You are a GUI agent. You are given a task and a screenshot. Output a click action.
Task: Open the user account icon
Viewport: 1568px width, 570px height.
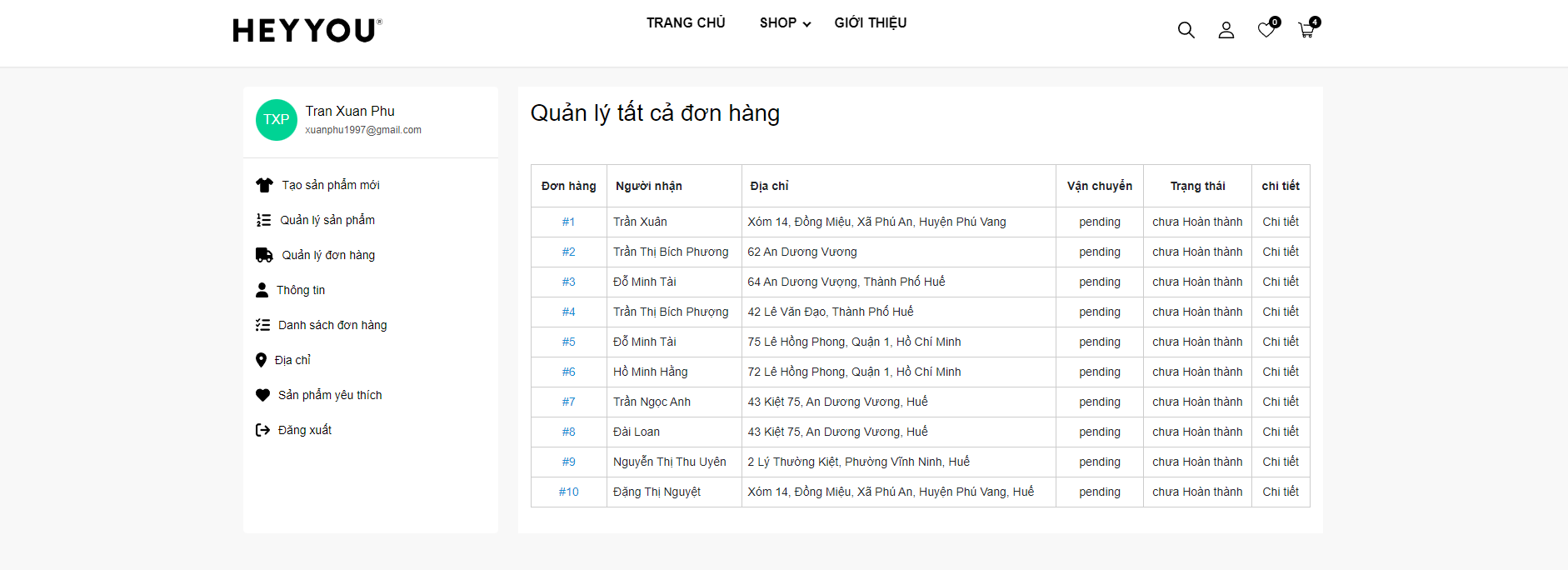(1226, 30)
